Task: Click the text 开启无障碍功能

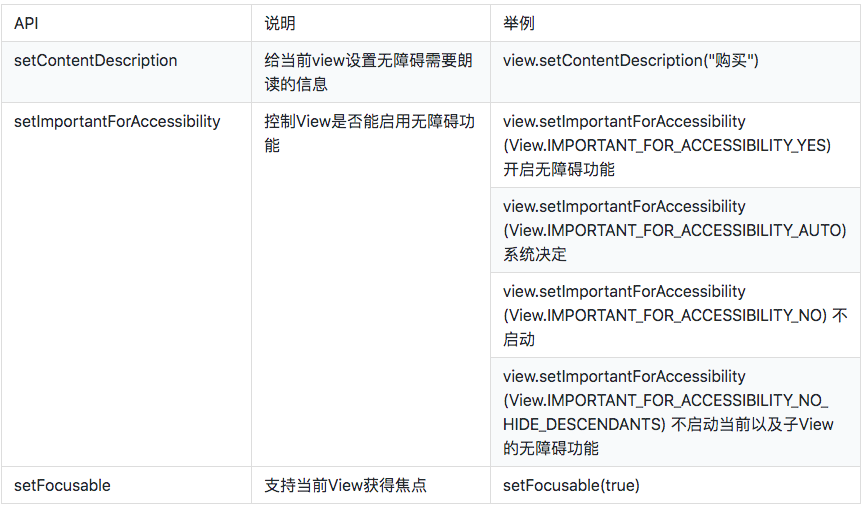Action: click(x=558, y=169)
